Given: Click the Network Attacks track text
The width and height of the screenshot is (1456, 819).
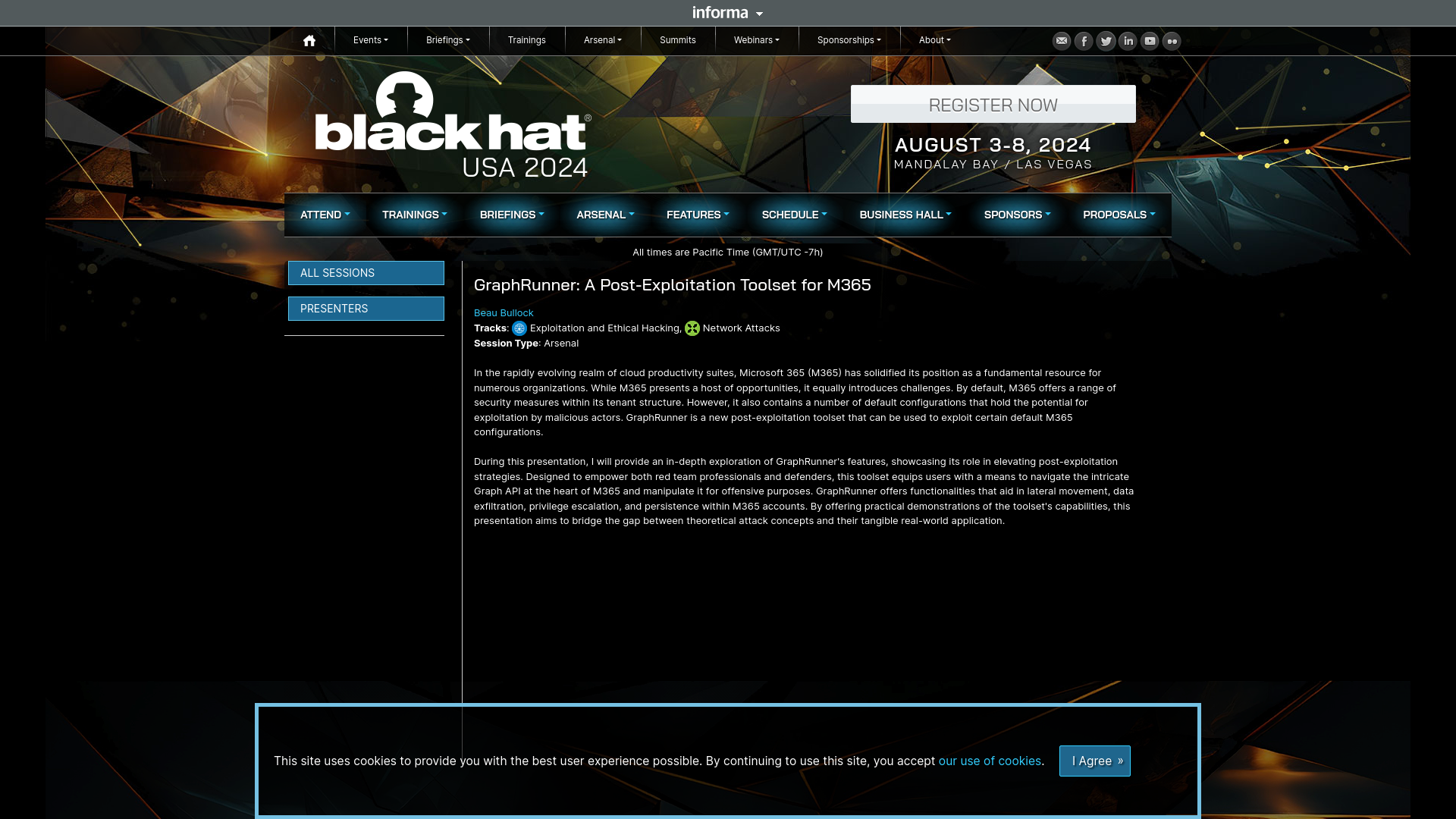Looking at the screenshot, I should (x=742, y=328).
